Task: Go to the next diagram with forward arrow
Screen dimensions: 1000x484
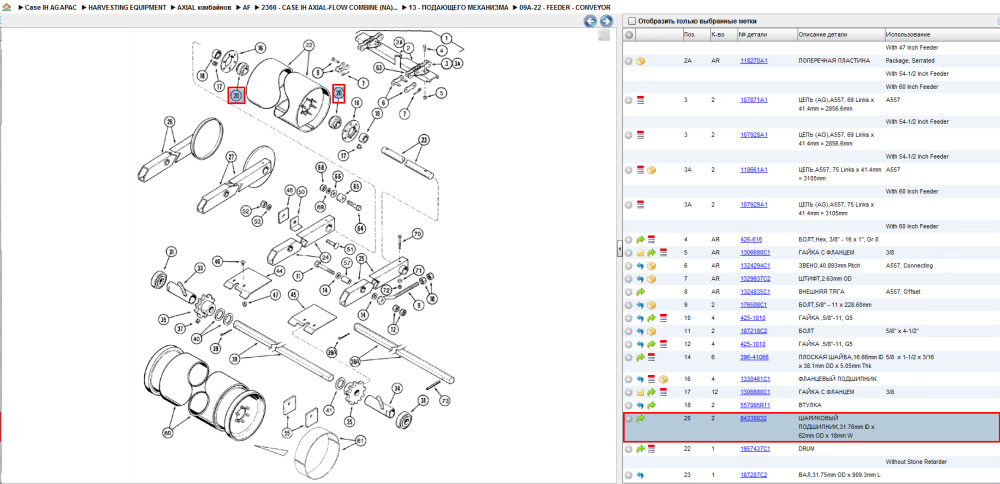Action: point(606,22)
